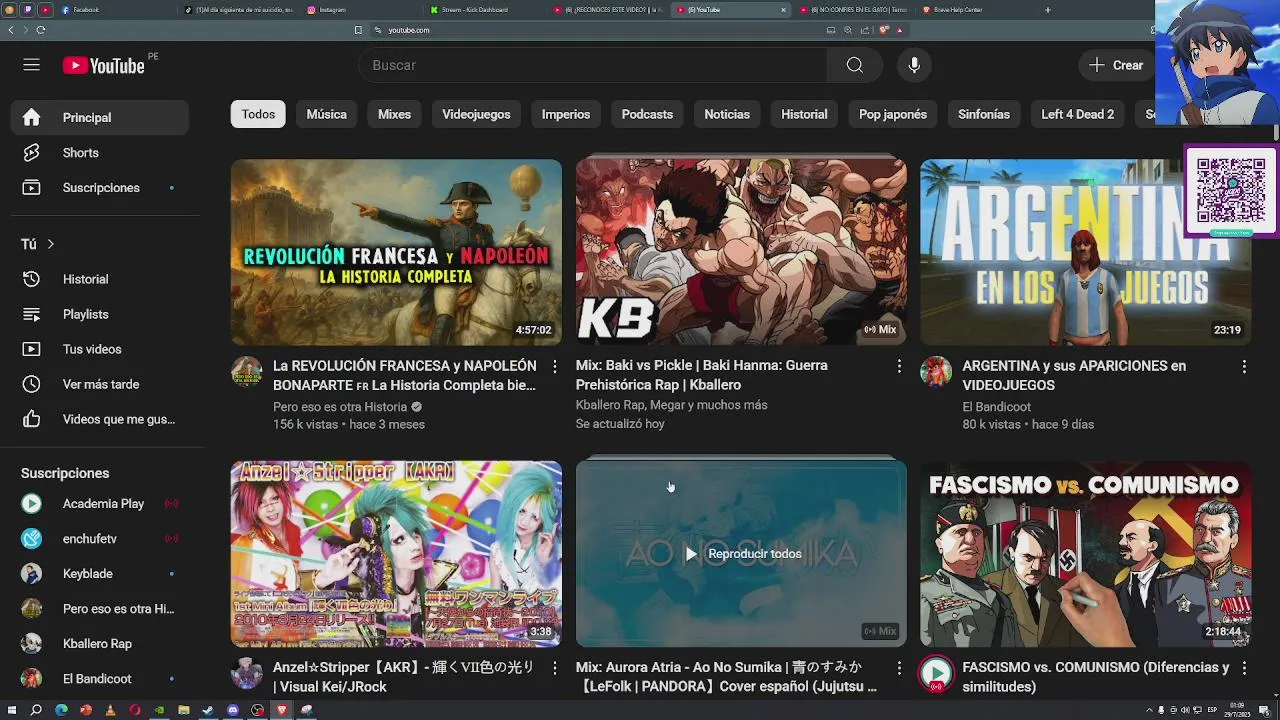Open Tus videos in the sidebar
This screenshot has width=1280, height=720.
point(99,349)
